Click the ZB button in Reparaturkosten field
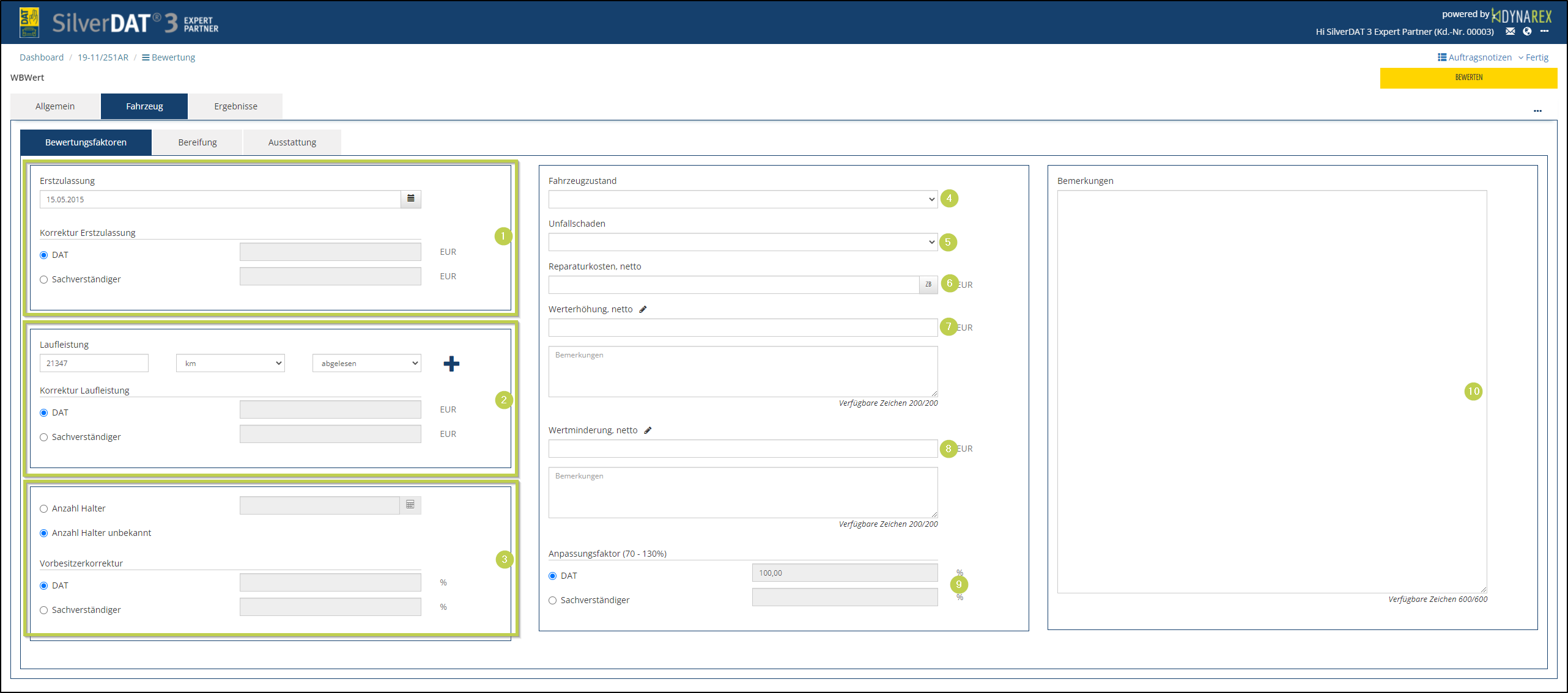 (x=928, y=285)
